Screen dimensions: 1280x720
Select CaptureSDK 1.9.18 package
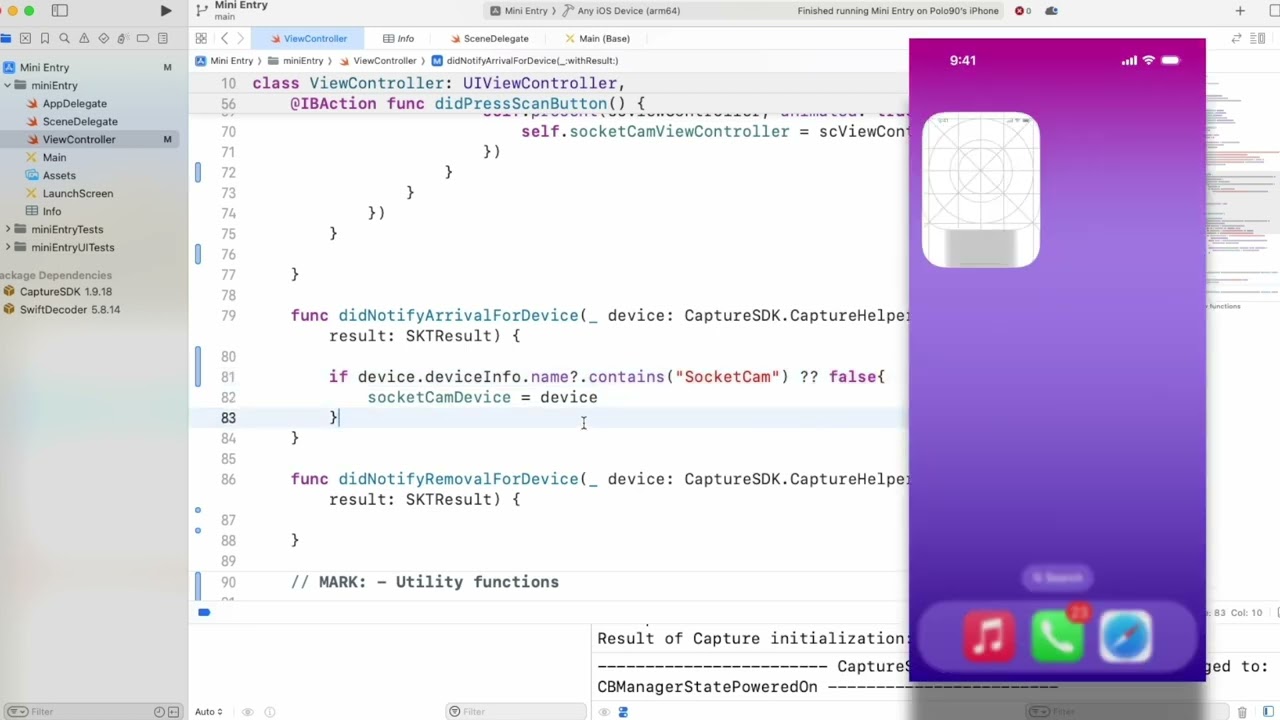tap(65, 292)
